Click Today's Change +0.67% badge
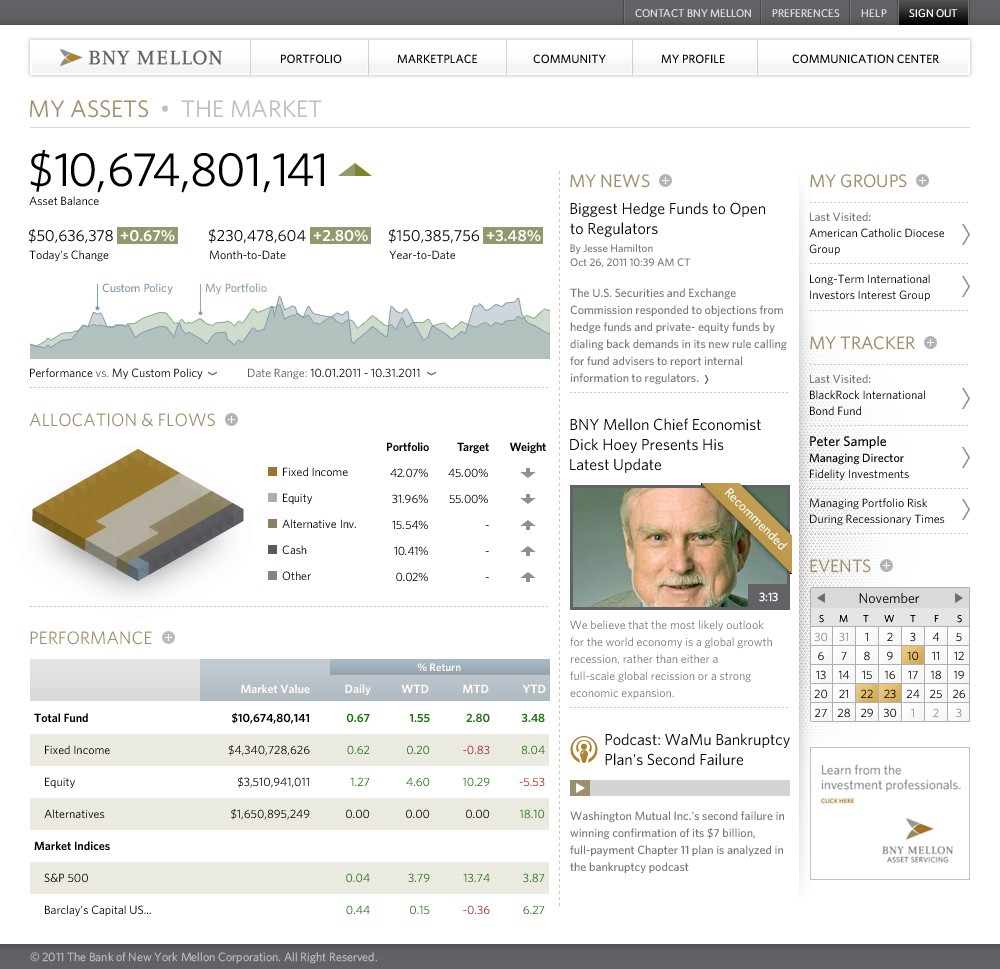This screenshot has height=969, width=1000. click(x=147, y=235)
